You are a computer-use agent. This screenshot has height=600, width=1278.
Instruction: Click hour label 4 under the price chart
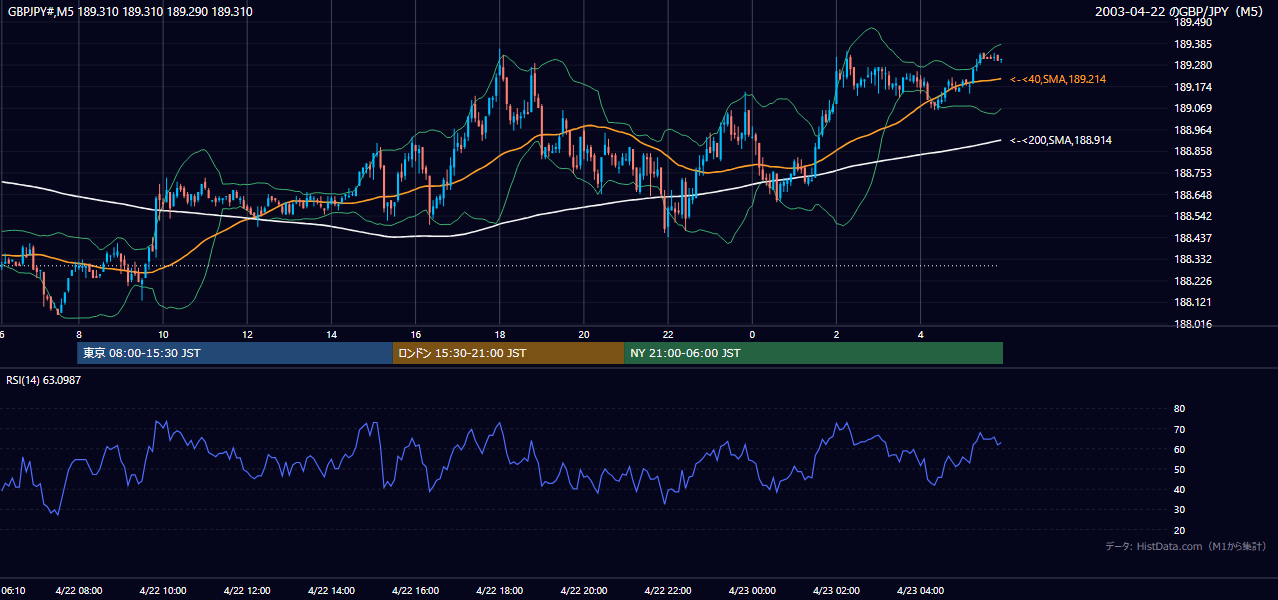pos(920,335)
